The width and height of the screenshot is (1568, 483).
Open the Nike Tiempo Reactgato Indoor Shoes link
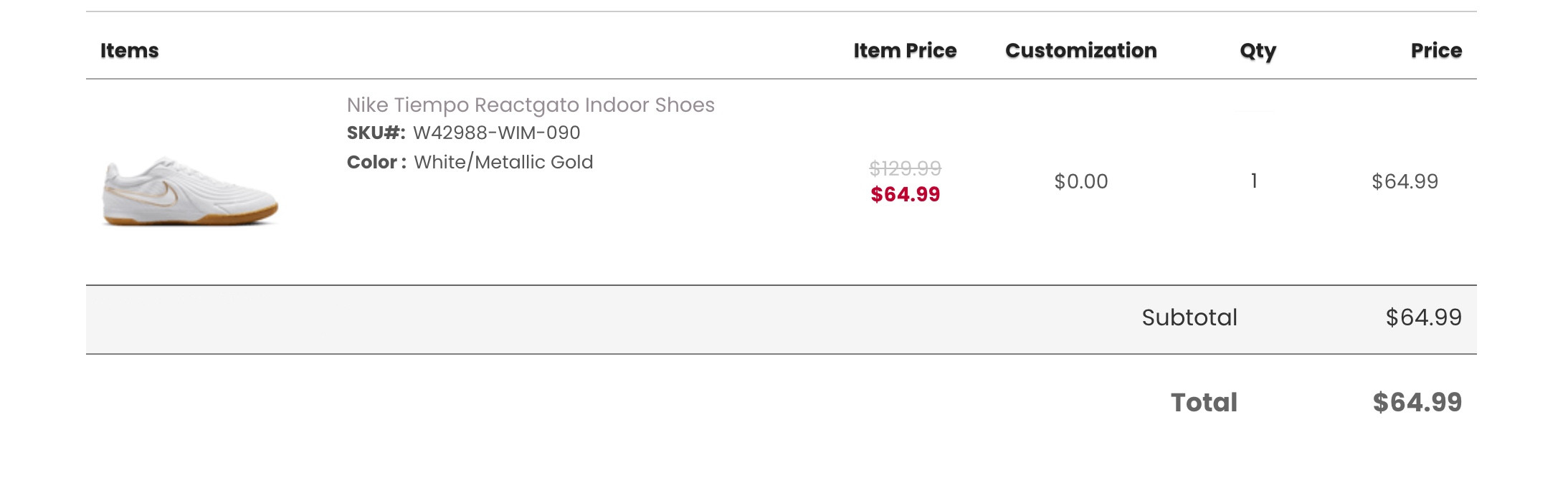tap(531, 105)
